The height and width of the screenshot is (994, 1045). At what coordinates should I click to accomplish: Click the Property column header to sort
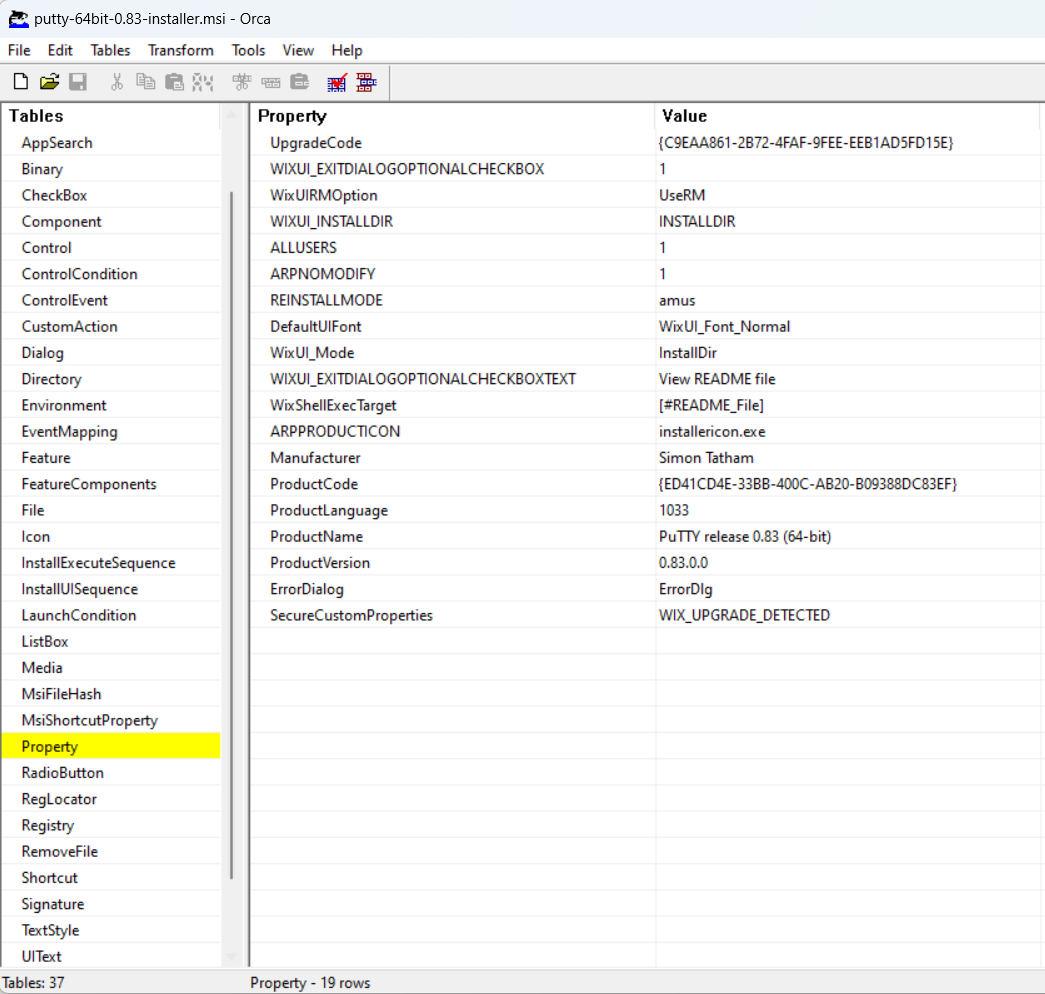click(292, 116)
